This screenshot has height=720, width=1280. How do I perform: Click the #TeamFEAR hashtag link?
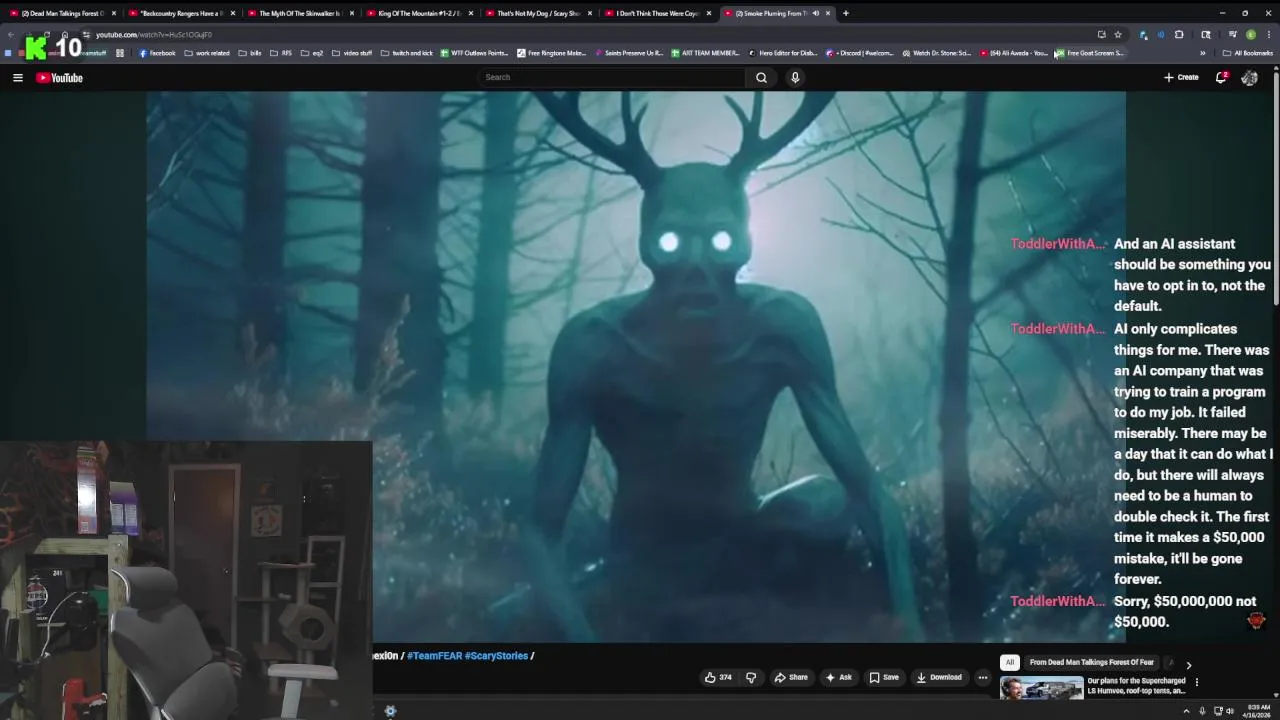pyautogui.click(x=434, y=656)
